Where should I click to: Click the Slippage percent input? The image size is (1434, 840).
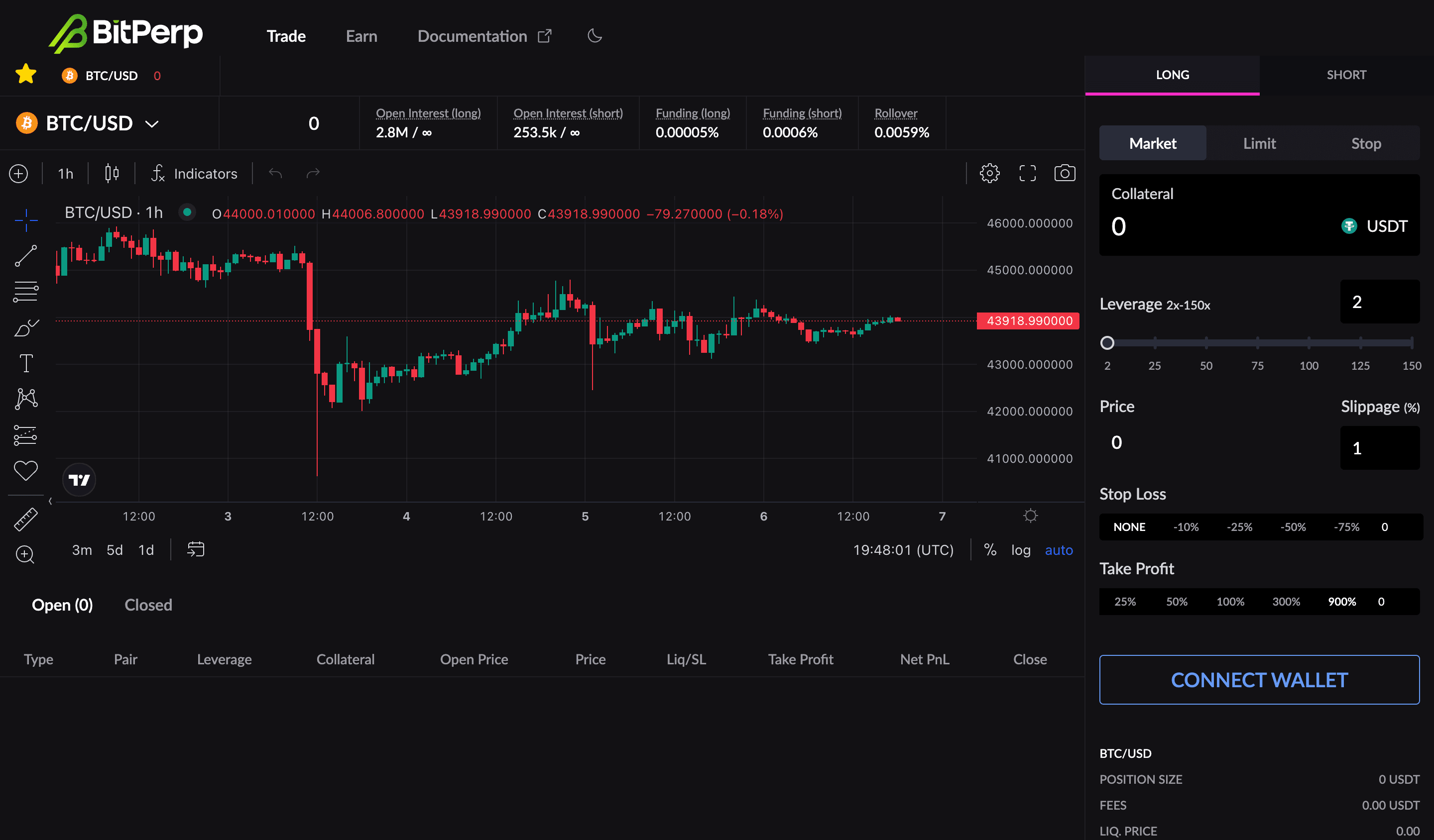point(1380,448)
